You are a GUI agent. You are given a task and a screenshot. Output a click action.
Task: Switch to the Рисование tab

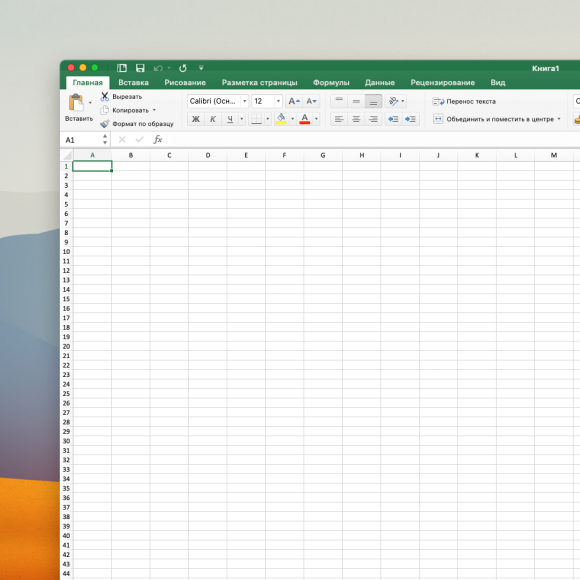point(185,82)
